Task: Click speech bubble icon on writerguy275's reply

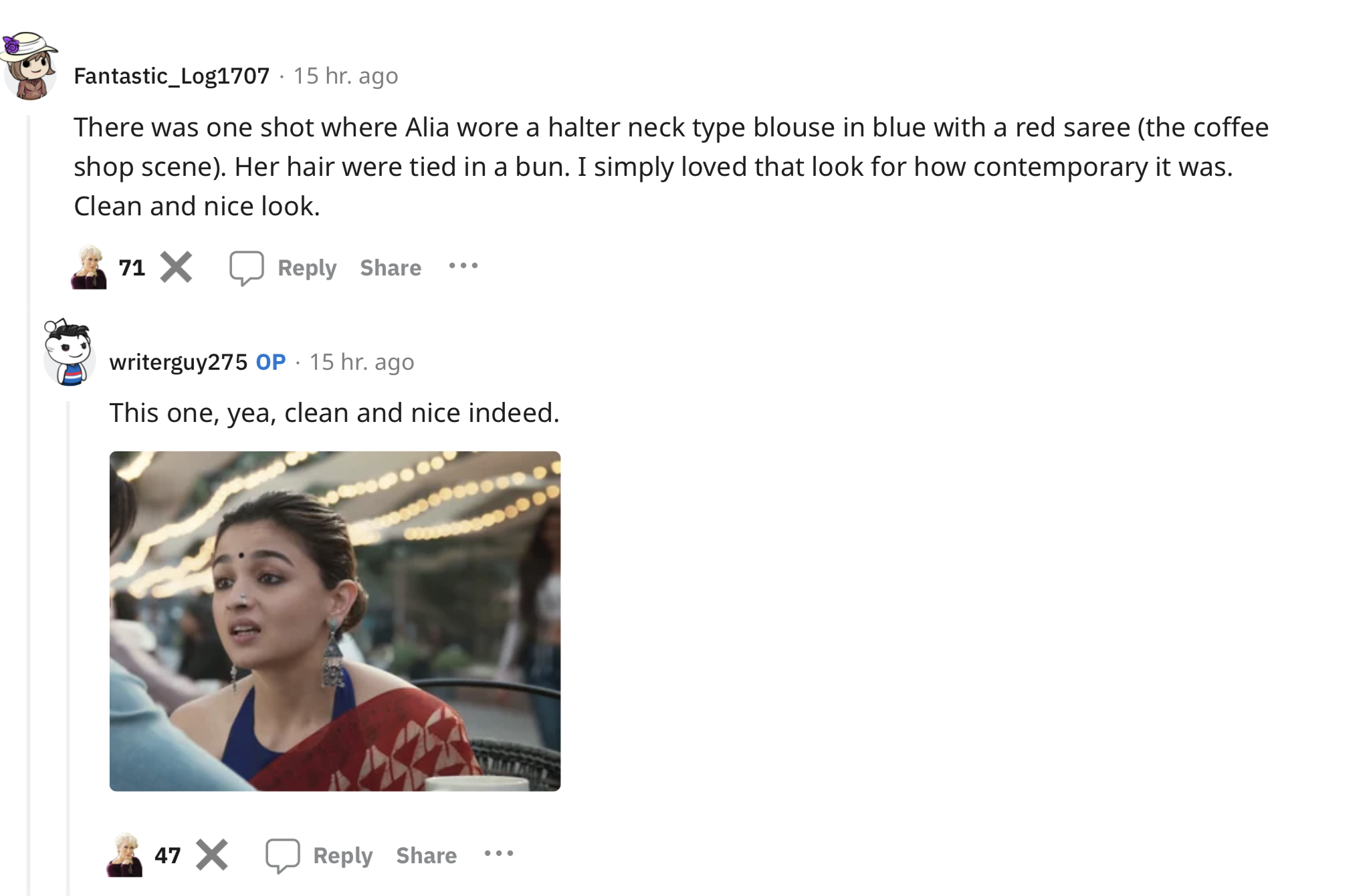Action: [x=282, y=855]
